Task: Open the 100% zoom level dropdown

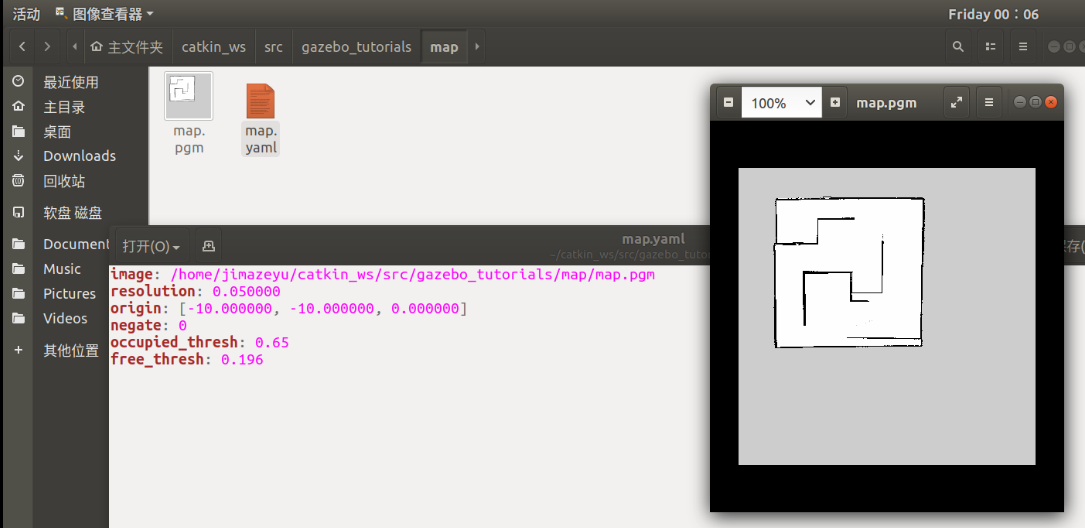Action: pyautogui.click(x=782, y=102)
